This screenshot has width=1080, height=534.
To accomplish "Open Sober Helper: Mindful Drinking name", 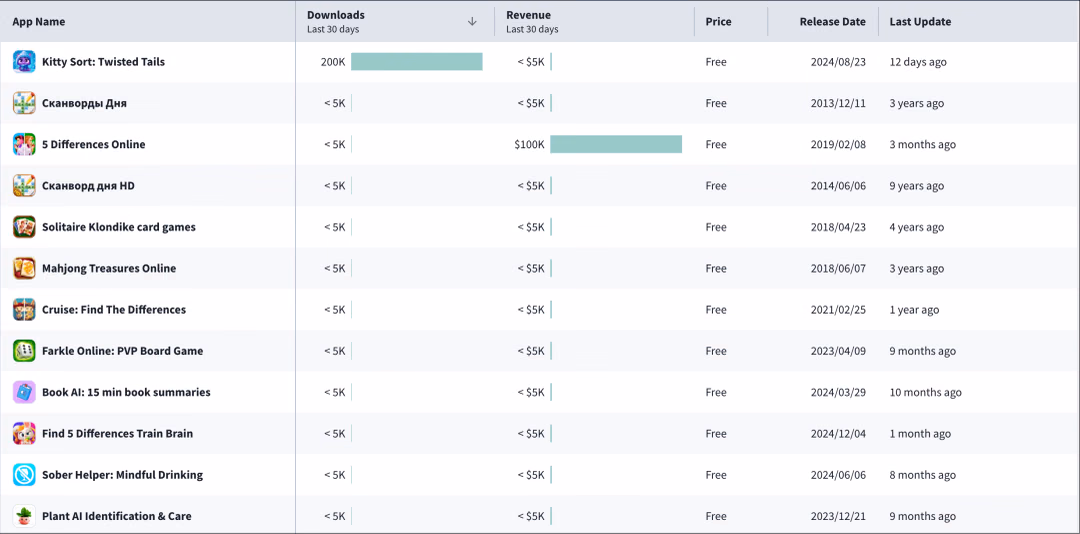I will pos(123,475).
